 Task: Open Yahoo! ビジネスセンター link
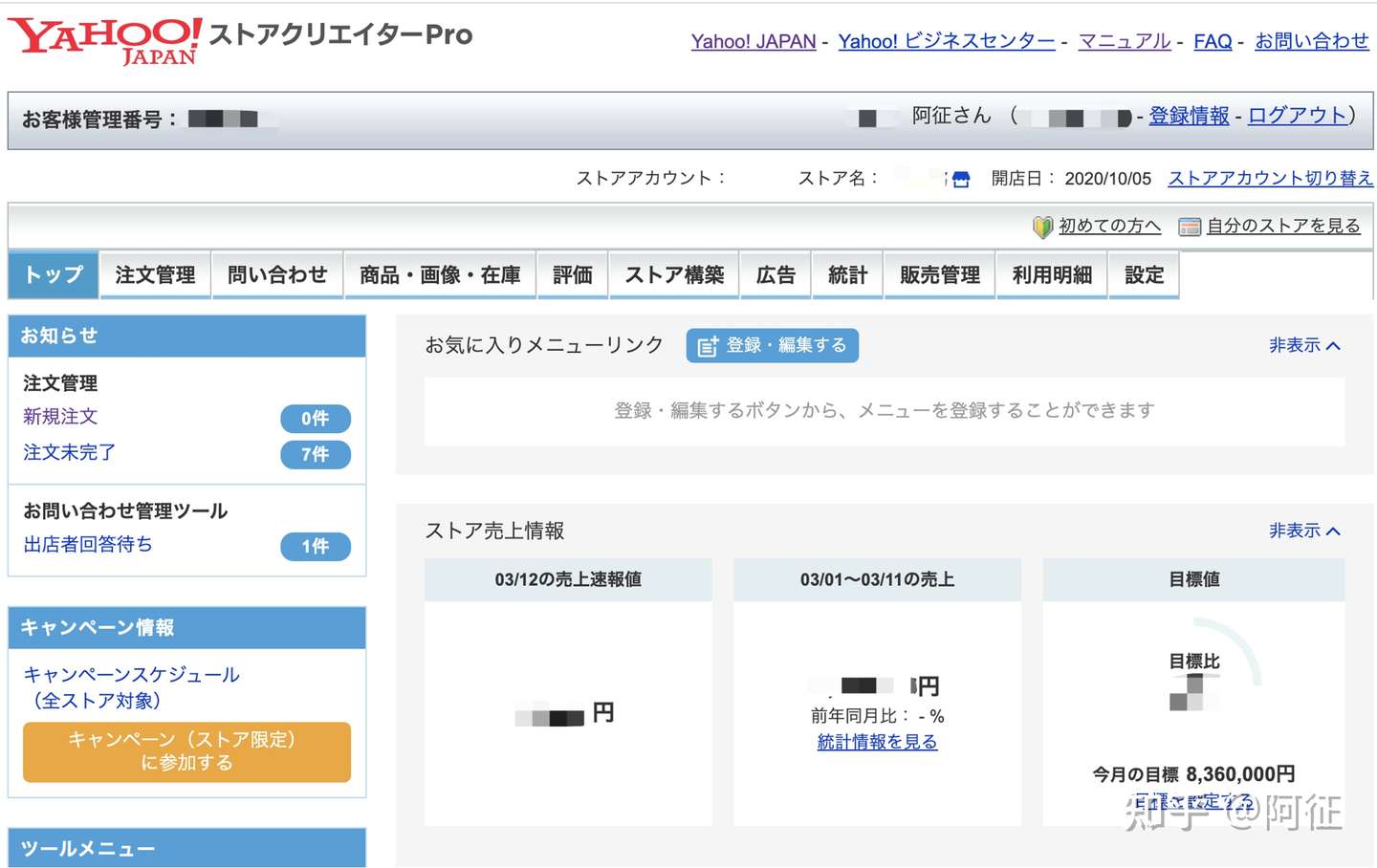[x=947, y=41]
